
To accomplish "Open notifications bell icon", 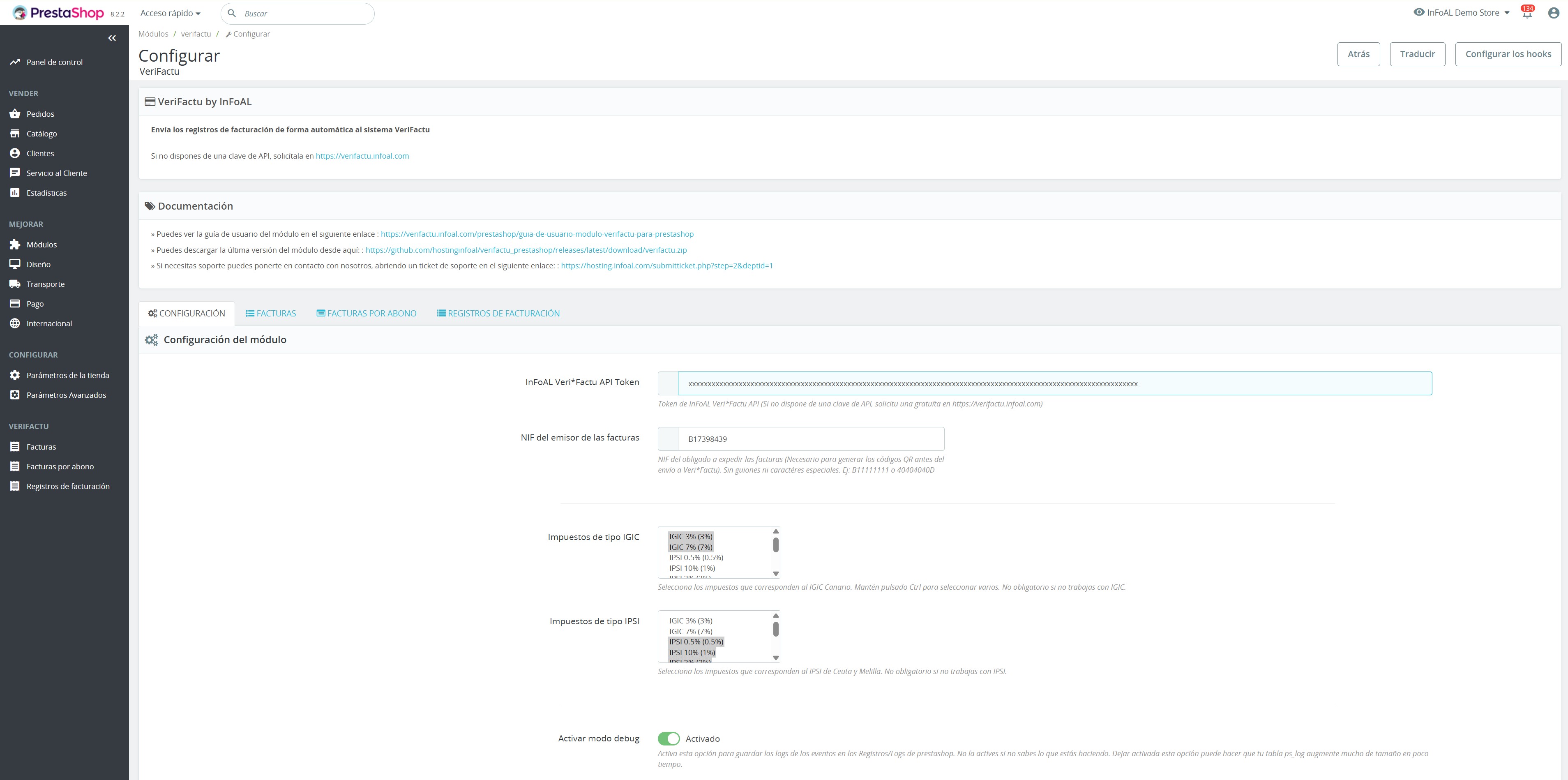I will (x=1527, y=14).
